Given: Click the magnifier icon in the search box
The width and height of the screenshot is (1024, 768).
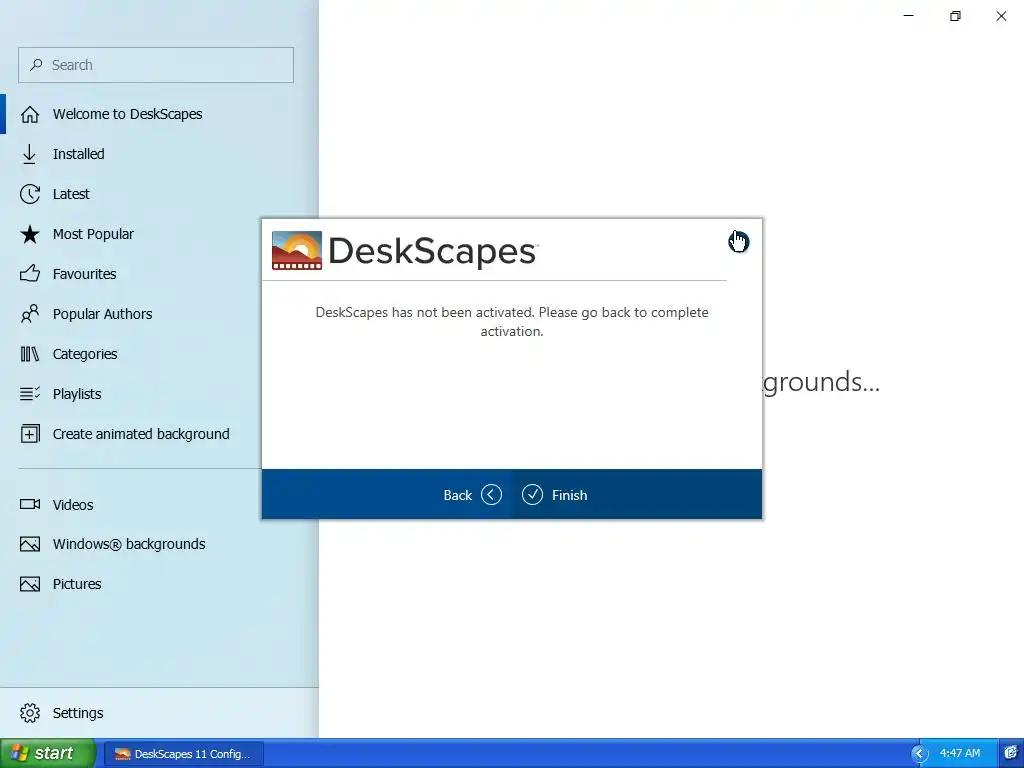Looking at the screenshot, I should tap(36, 65).
